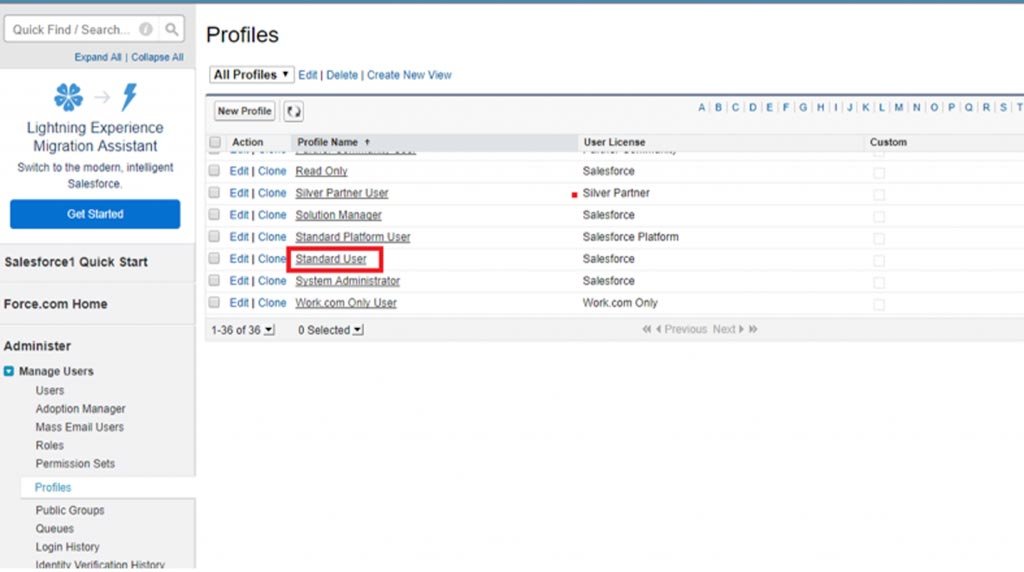Collapse the Manage Users tree node
Screen dimensions: 1024x572
pos(8,371)
